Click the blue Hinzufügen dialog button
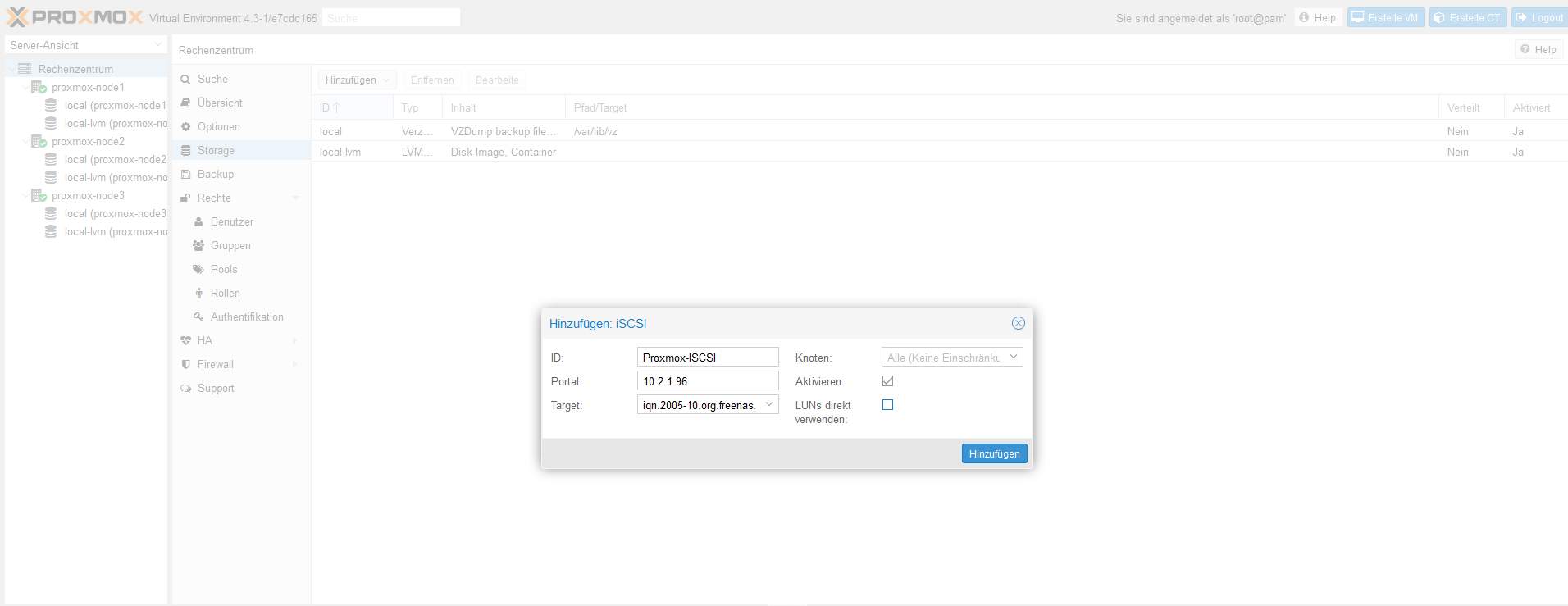The height and width of the screenshot is (606, 1568). click(994, 453)
